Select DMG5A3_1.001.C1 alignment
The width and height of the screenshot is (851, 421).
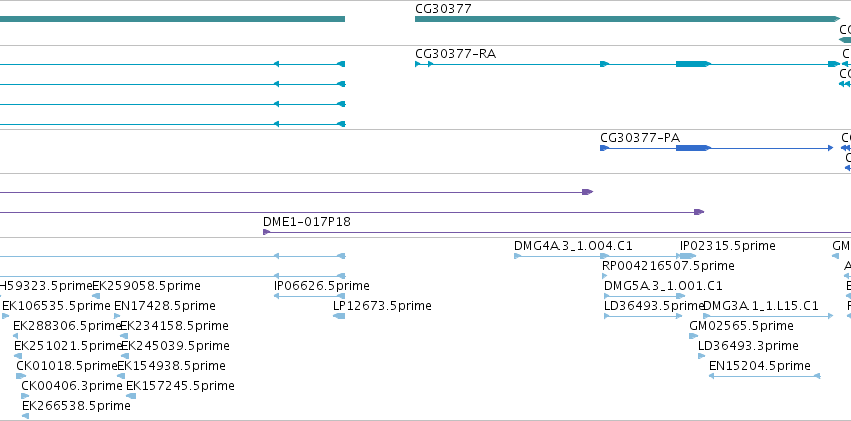tap(644, 296)
